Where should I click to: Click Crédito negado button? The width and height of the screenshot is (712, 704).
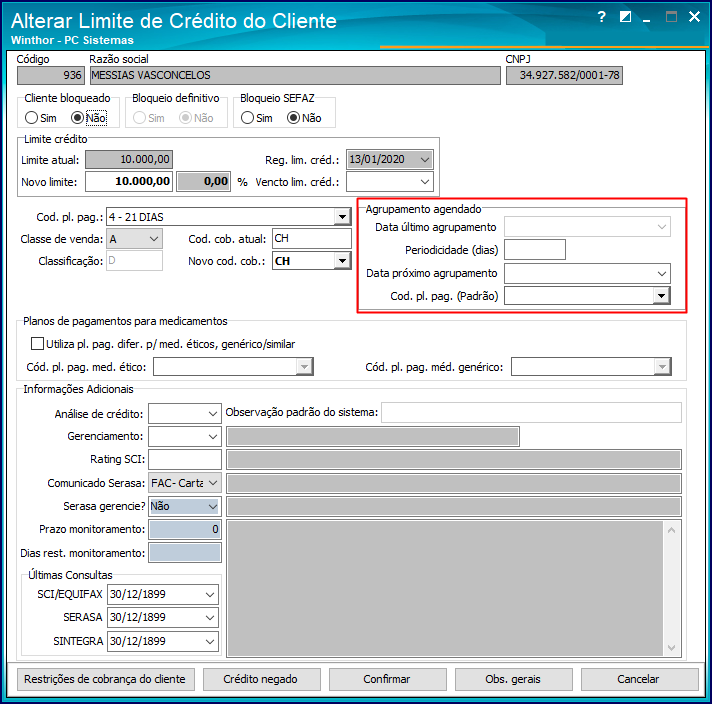261,679
